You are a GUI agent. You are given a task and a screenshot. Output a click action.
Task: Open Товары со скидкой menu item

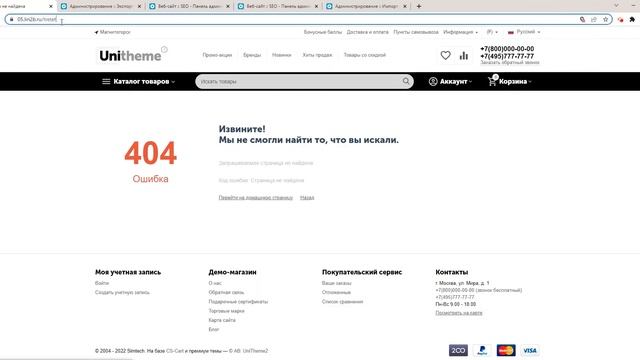[364, 55]
